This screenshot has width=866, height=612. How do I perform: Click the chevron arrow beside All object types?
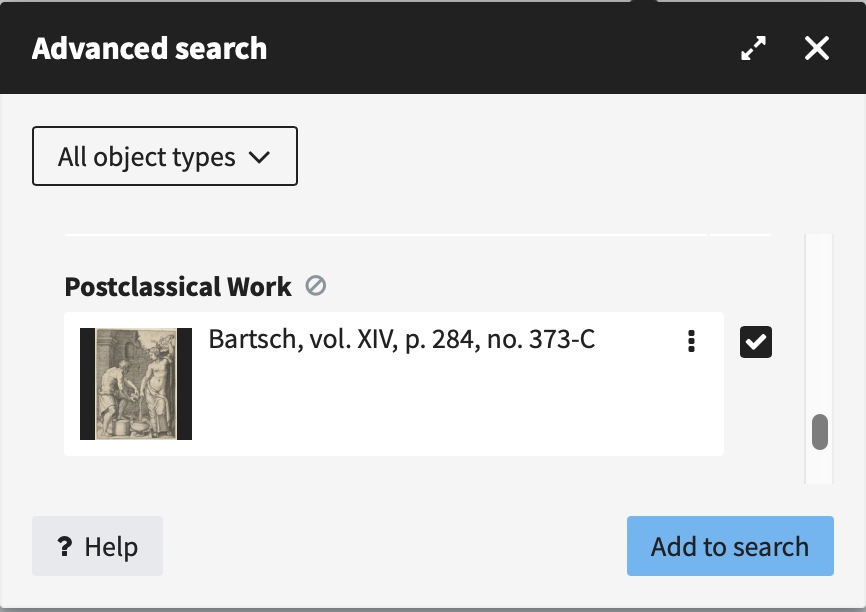pyautogui.click(x=259, y=157)
